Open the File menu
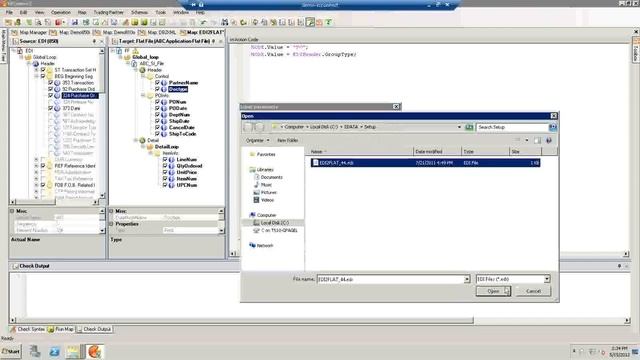 point(9,12)
